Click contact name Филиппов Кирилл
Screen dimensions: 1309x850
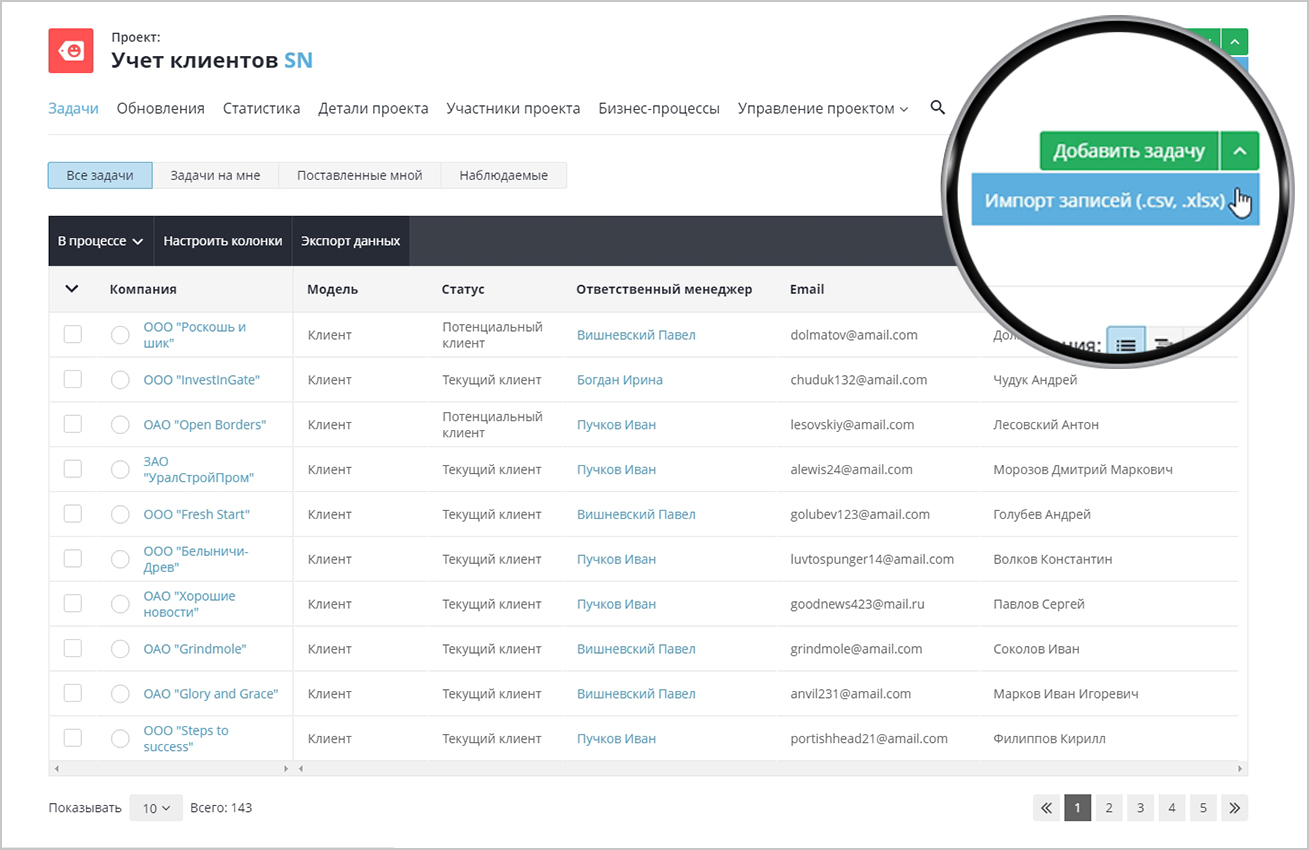pyautogui.click(x=1050, y=738)
